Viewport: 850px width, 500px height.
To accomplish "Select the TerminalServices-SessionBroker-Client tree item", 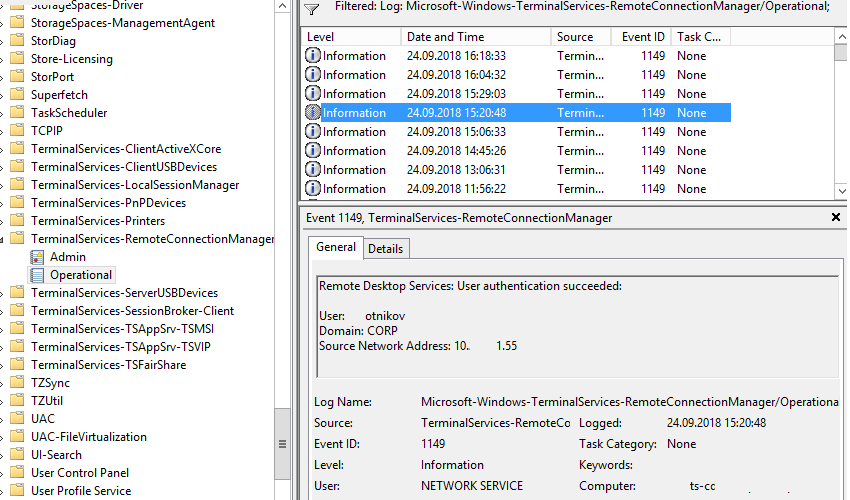I will tap(132, 311).
